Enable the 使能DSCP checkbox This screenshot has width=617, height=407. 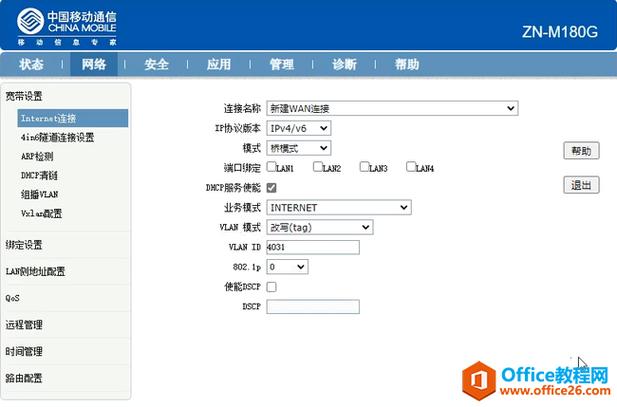pos(272,287)
